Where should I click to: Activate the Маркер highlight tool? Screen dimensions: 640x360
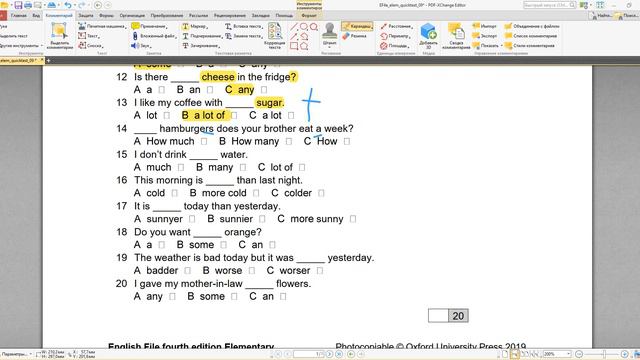point(195,26)
